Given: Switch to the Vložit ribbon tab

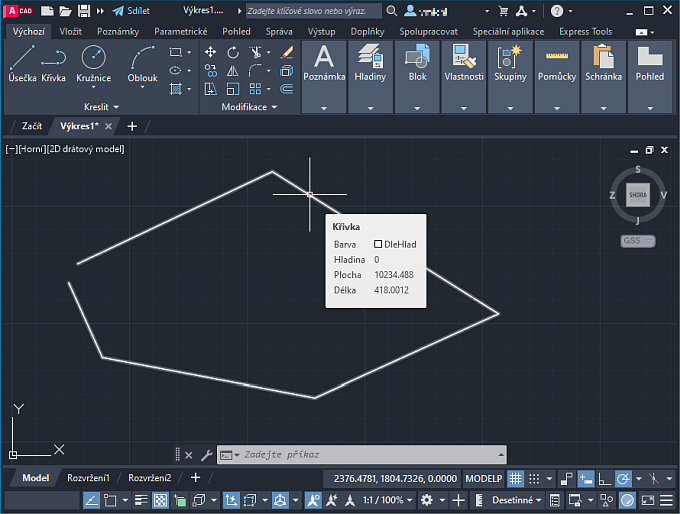Looking at the screenshot, I should (x=70, y=31).
